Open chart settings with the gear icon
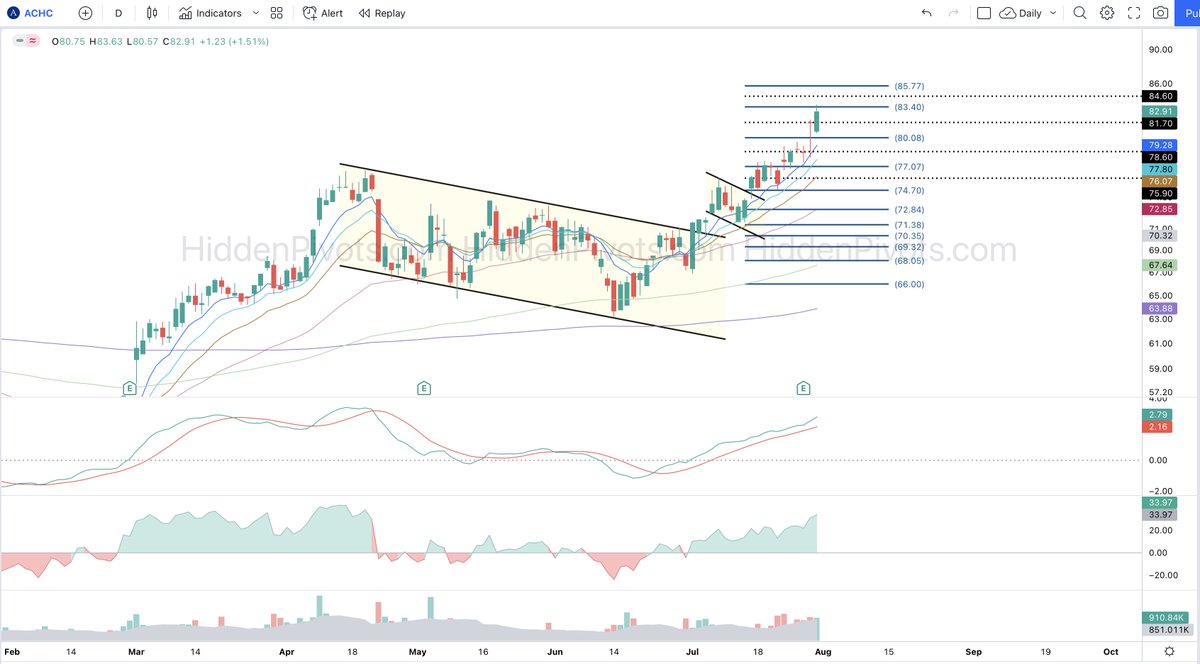Viewport: 1200px width, 664px height. (1107, 13)
